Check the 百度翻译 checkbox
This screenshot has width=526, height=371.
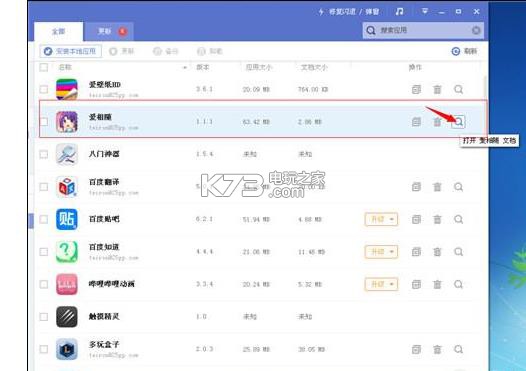(44, 187)
